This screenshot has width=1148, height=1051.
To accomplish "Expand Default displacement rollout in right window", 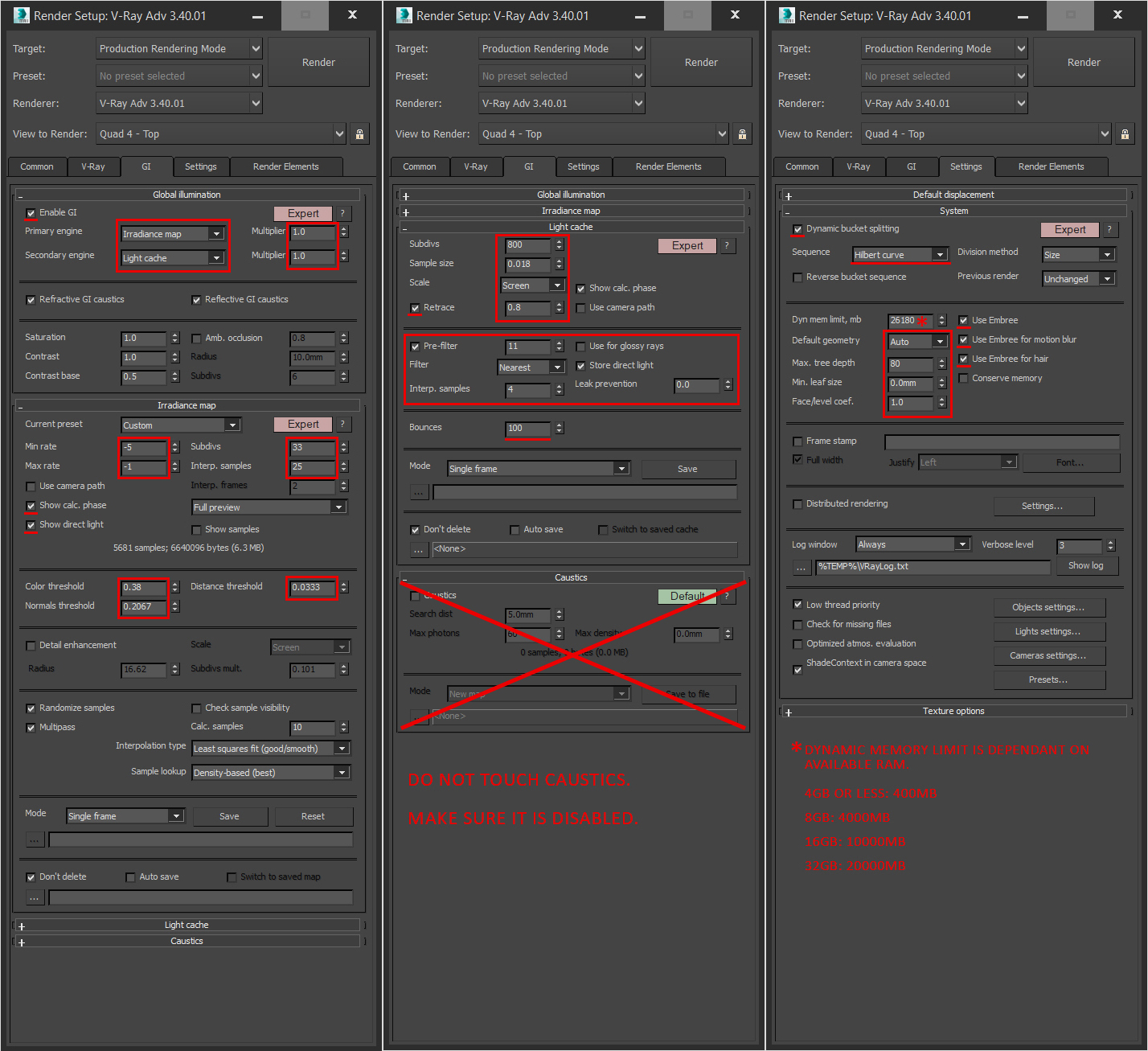I will click(x=953, y=195).
